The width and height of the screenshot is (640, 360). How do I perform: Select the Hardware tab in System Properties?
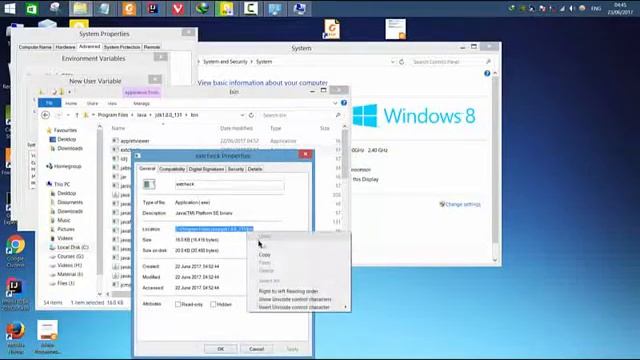[65, 47]
